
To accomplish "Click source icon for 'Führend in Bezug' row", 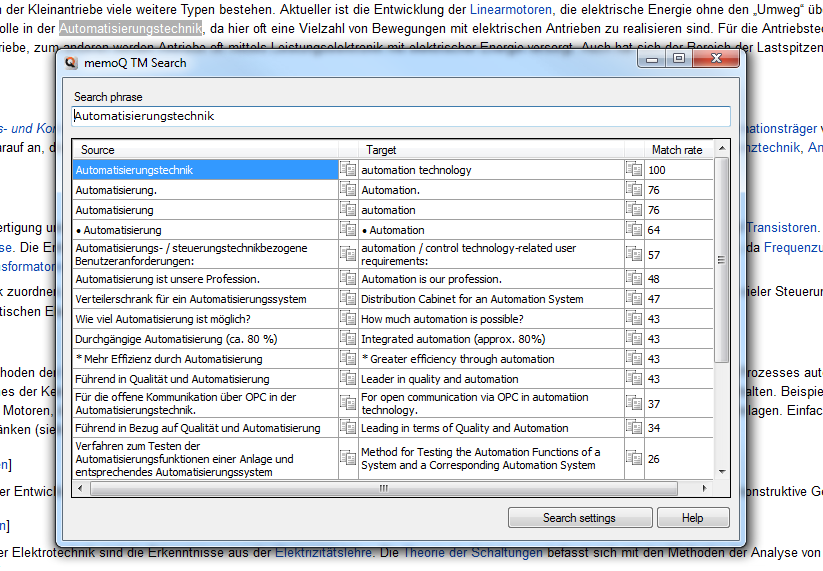I will tap(348, 428).
